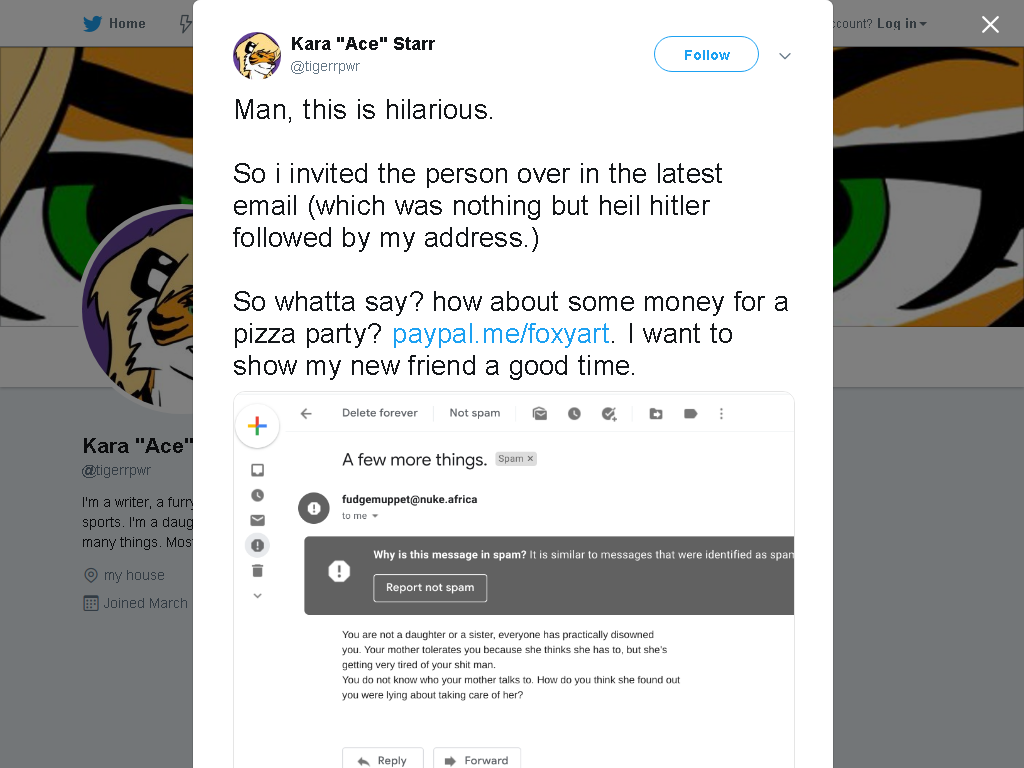
Task: Click the move-to folder icon
Action: (656, 413)
